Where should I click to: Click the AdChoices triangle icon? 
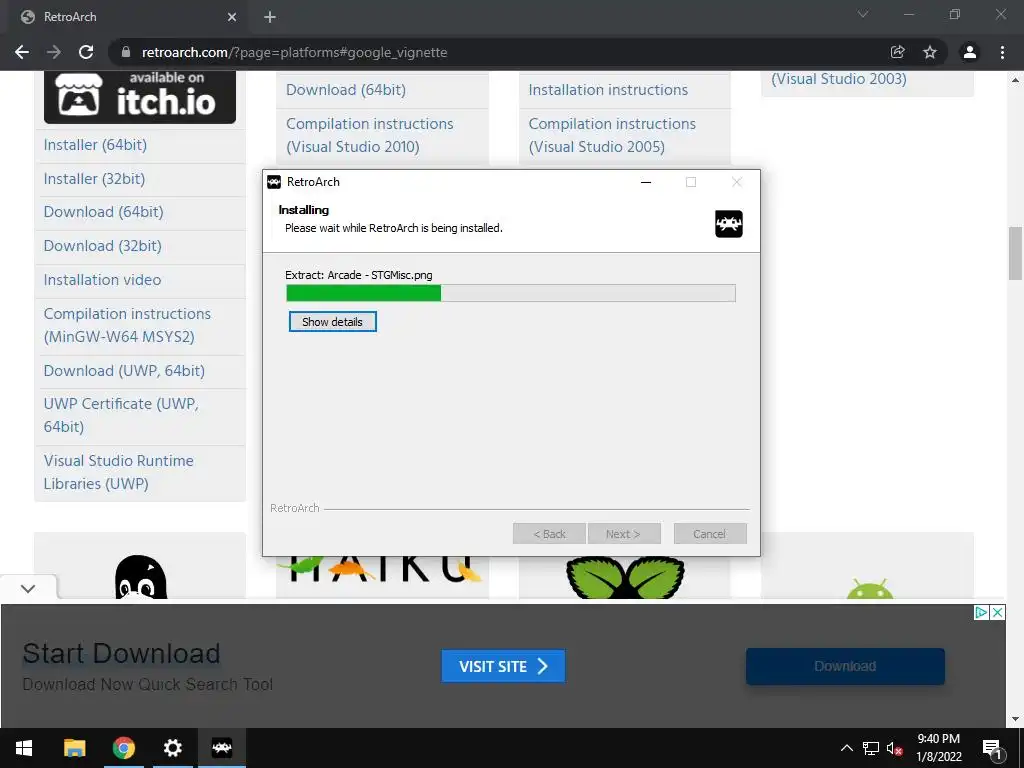981,613
